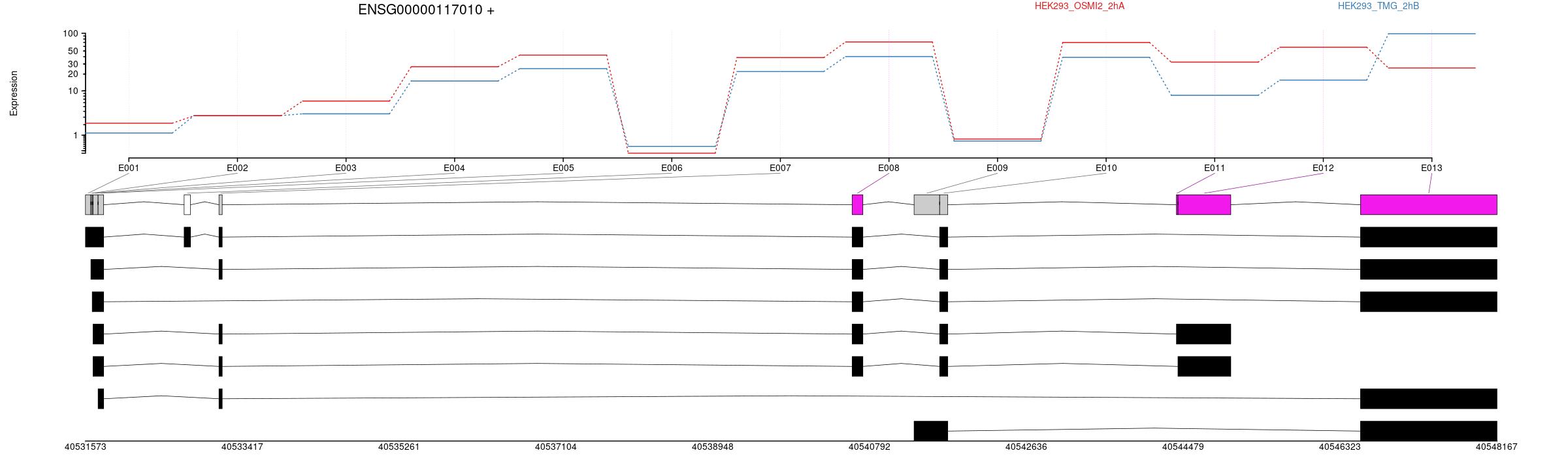Select the white exon box in gene model
Screen dimensions: 1568x457
click(x=188, y=204)
